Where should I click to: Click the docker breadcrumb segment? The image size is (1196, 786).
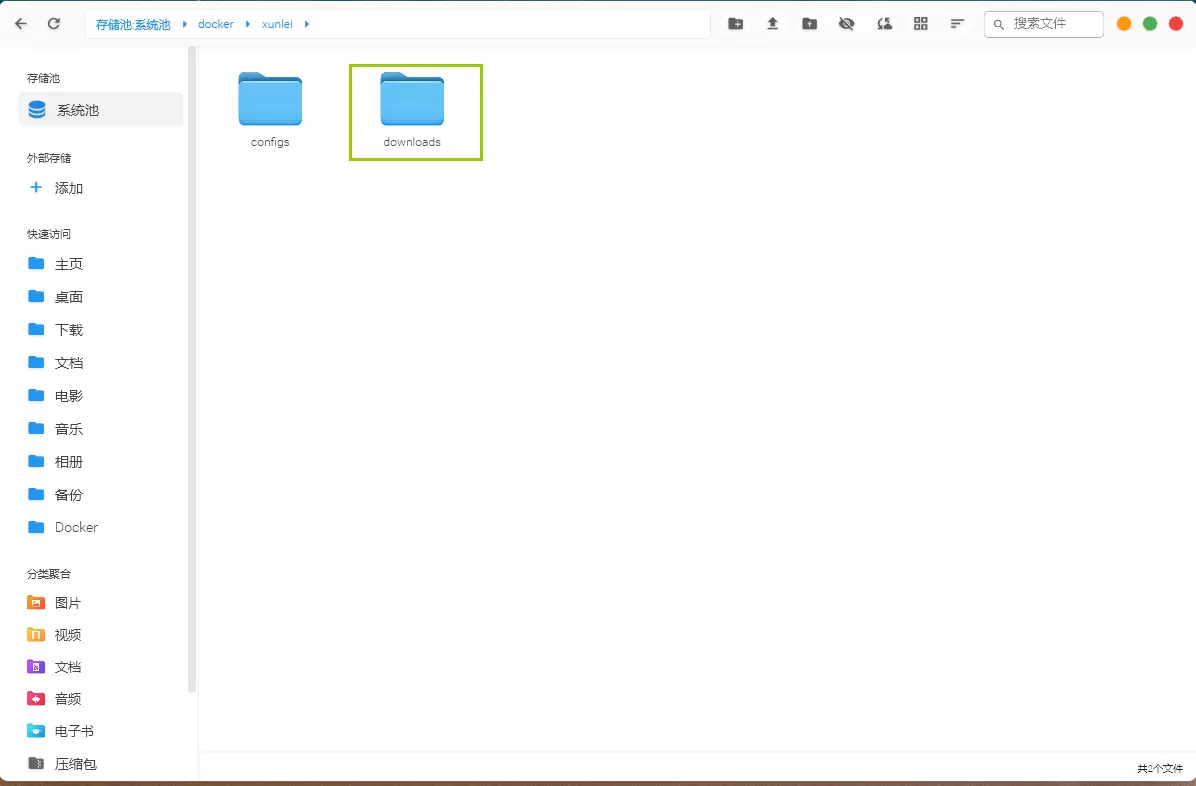(x=216, y=24)
